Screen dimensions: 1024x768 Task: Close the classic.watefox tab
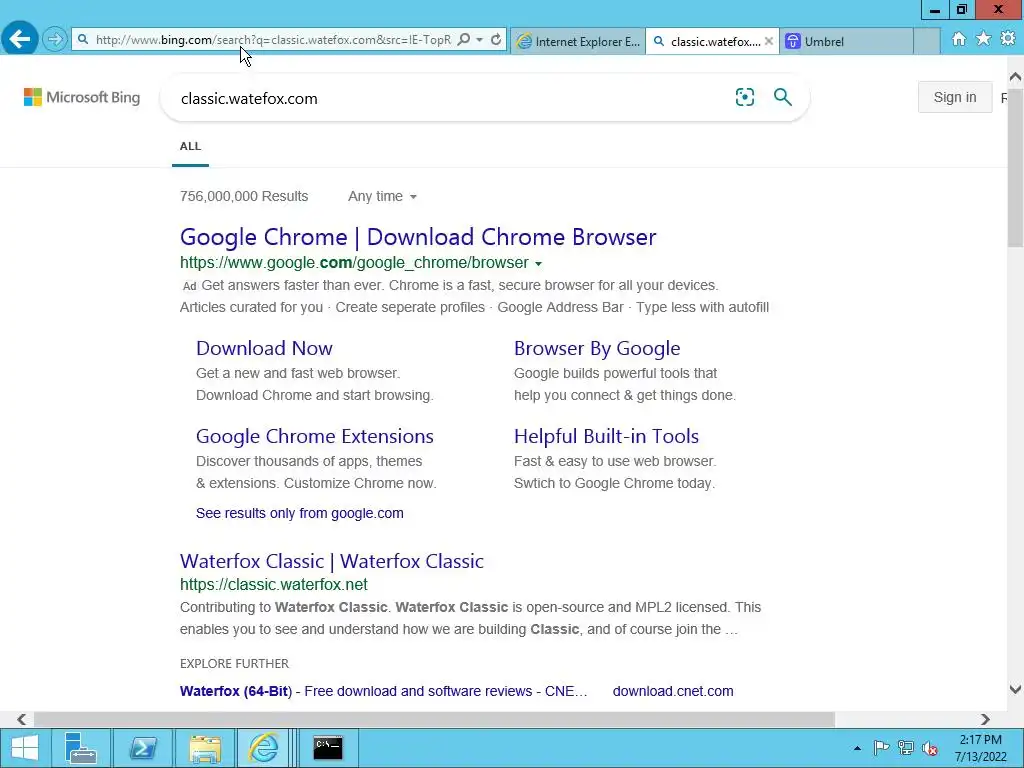tap(769, 41)
